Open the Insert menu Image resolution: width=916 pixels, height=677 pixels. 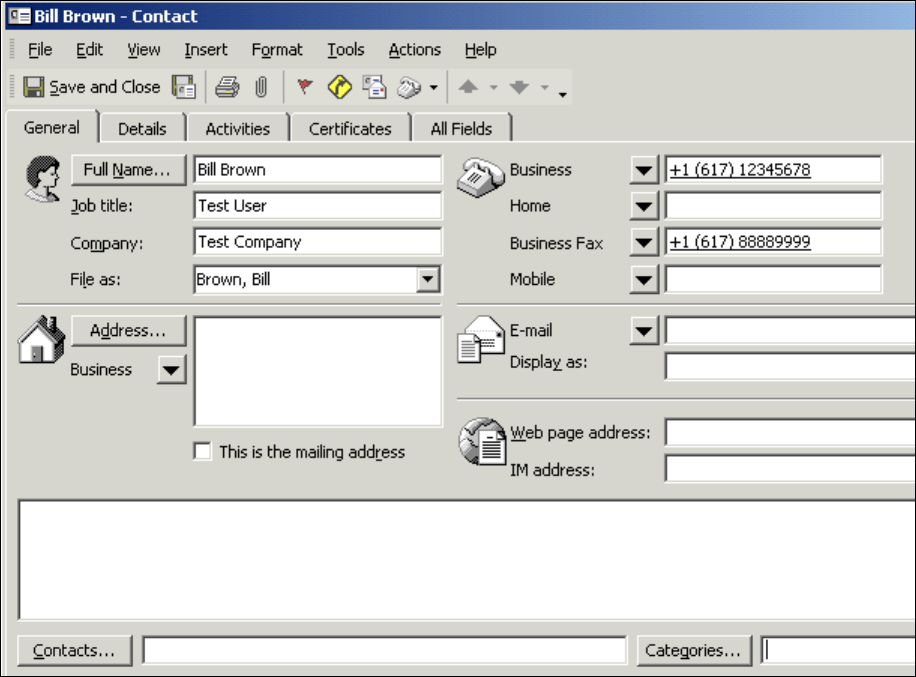(206, 50)
